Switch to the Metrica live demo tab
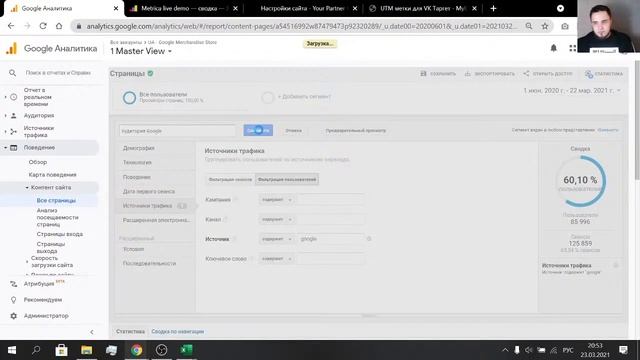Screen dimensions: 640x360 point(184,8)
